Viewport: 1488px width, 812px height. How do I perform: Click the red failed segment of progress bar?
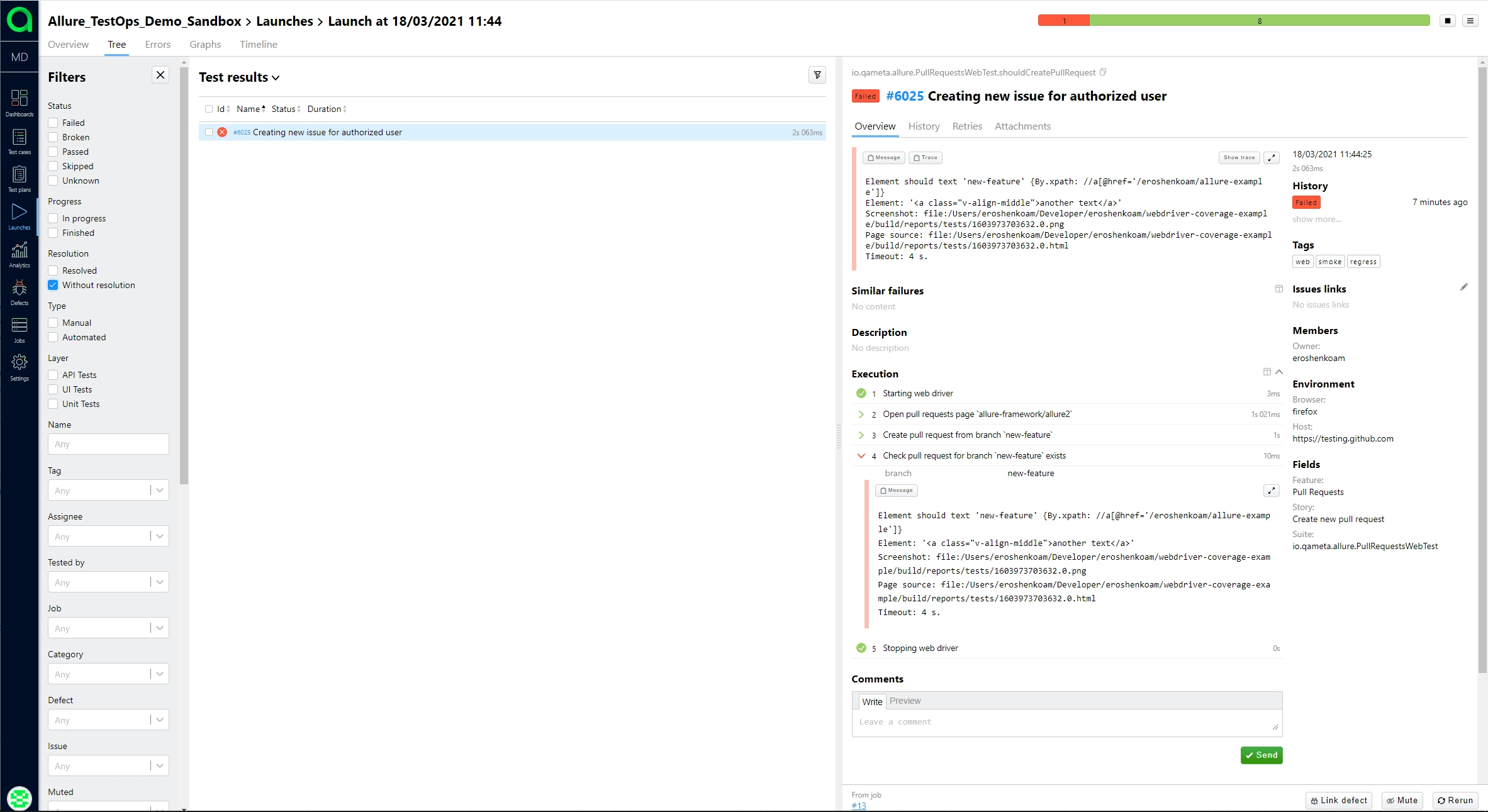(x=1063, y=21)
